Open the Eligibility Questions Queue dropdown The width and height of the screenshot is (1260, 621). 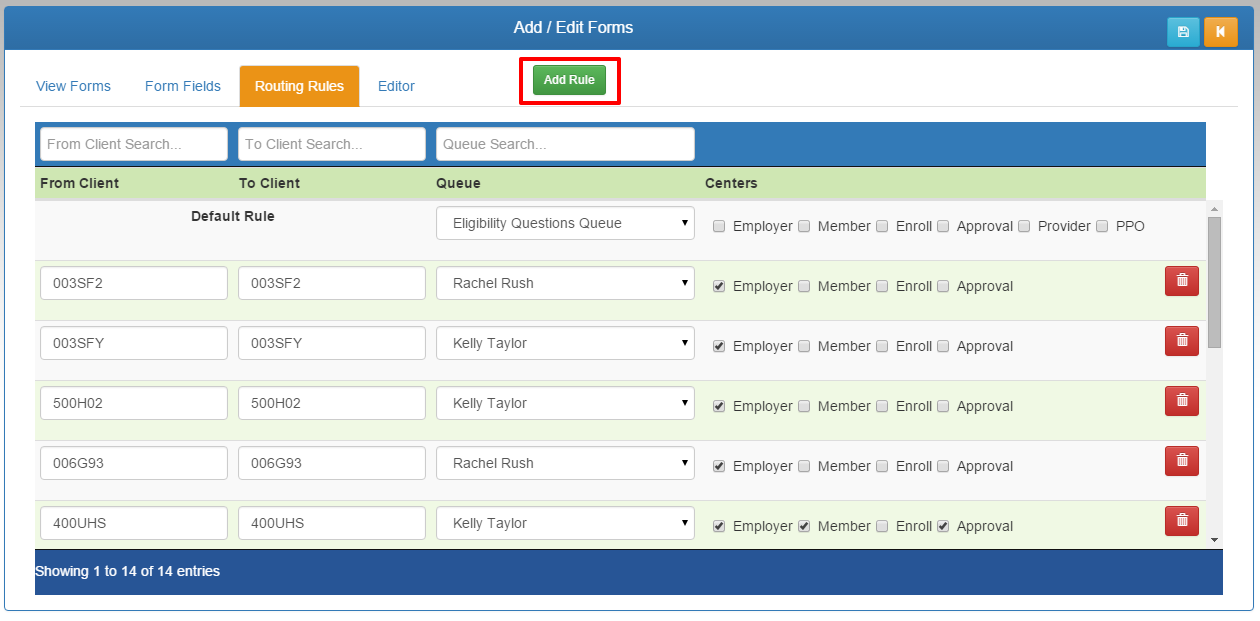(565, 224)
